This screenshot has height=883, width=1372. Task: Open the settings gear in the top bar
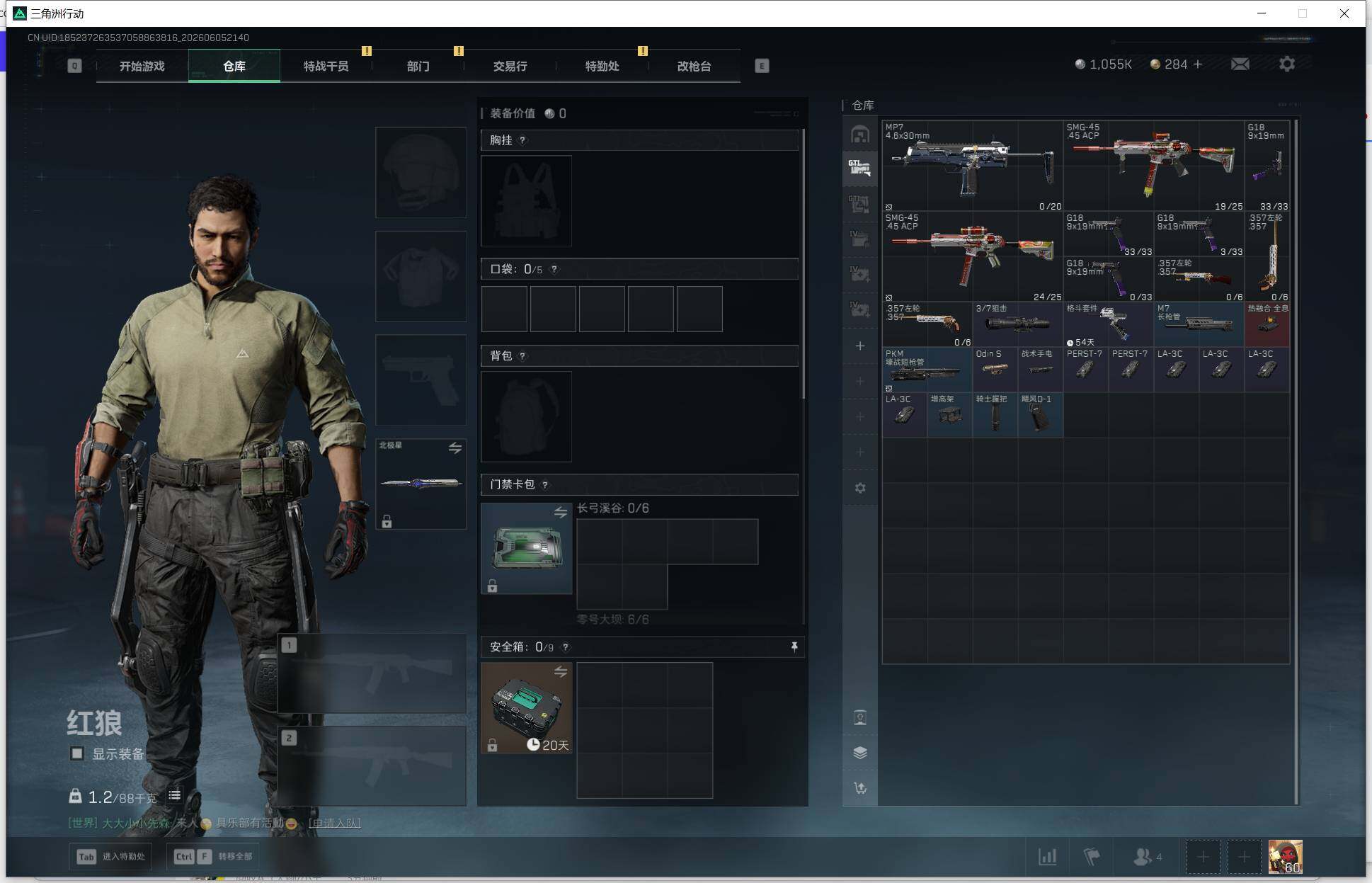[x=1287, y=64]
